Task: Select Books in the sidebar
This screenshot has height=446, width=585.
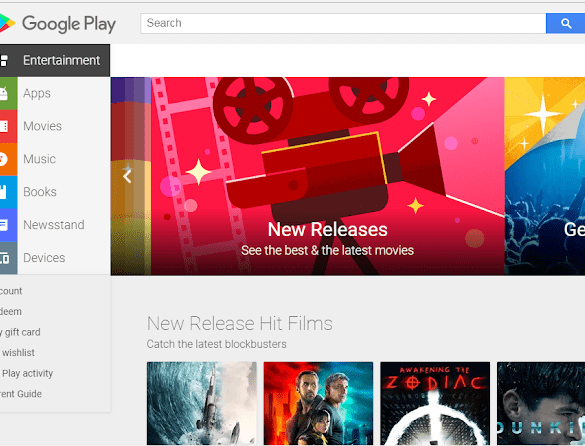Action: 40,192
